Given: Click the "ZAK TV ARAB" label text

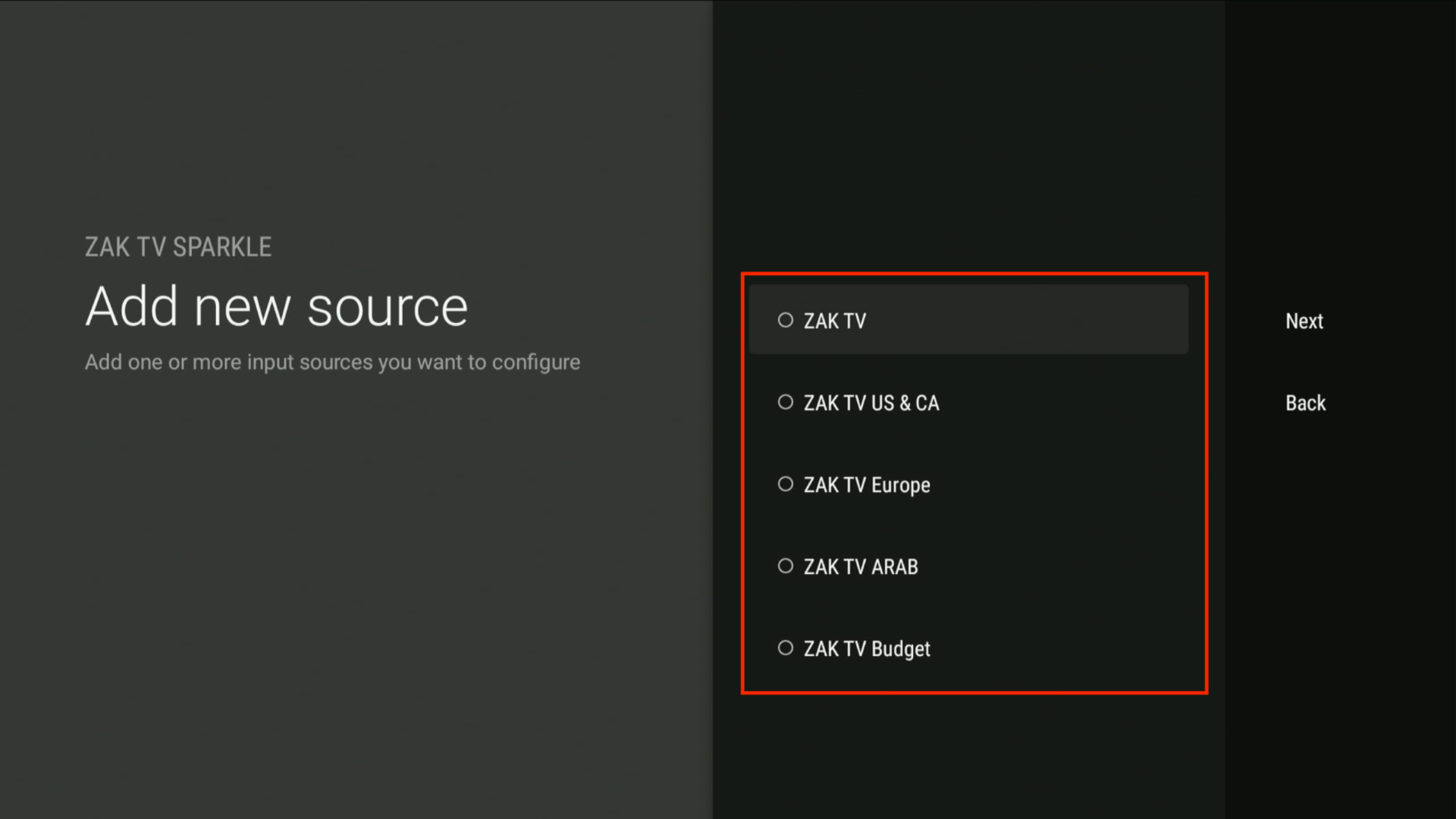Looking at the screenshot, I should pos(860,566).
